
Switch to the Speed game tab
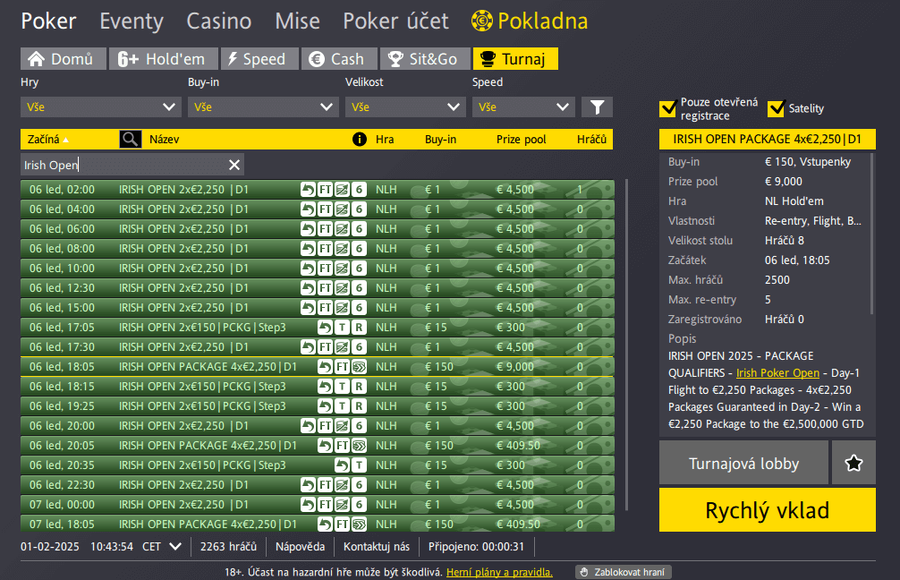tap(259, 59)
